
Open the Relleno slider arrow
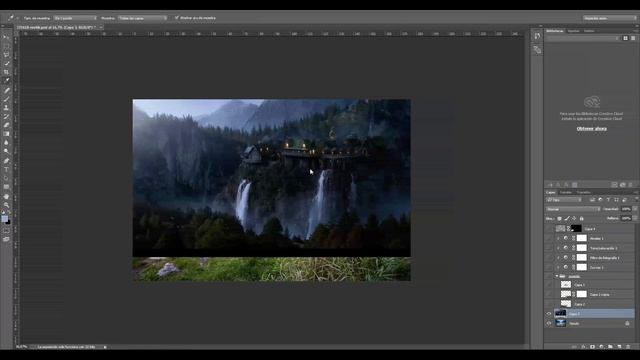pos(635,218)
